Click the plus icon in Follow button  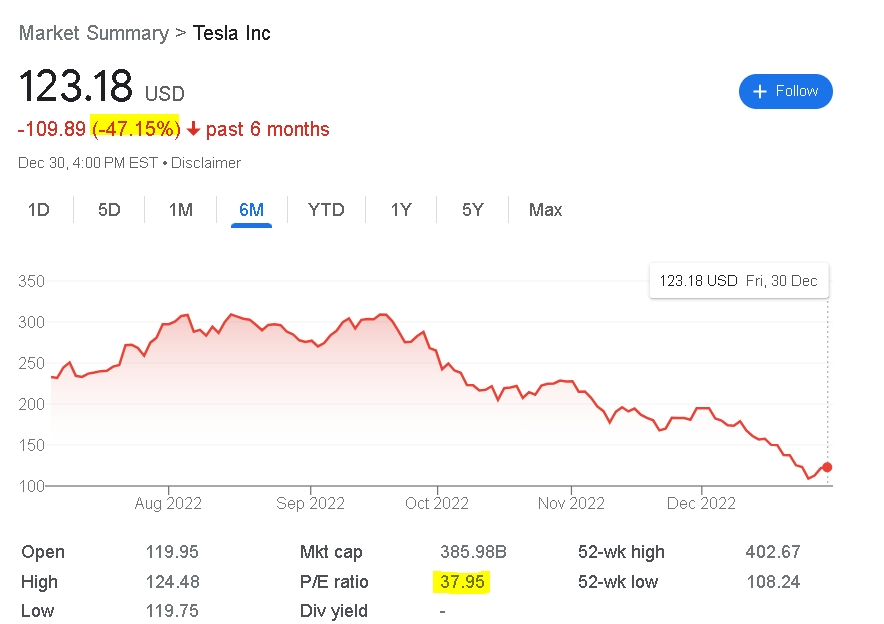click(760, 91)
